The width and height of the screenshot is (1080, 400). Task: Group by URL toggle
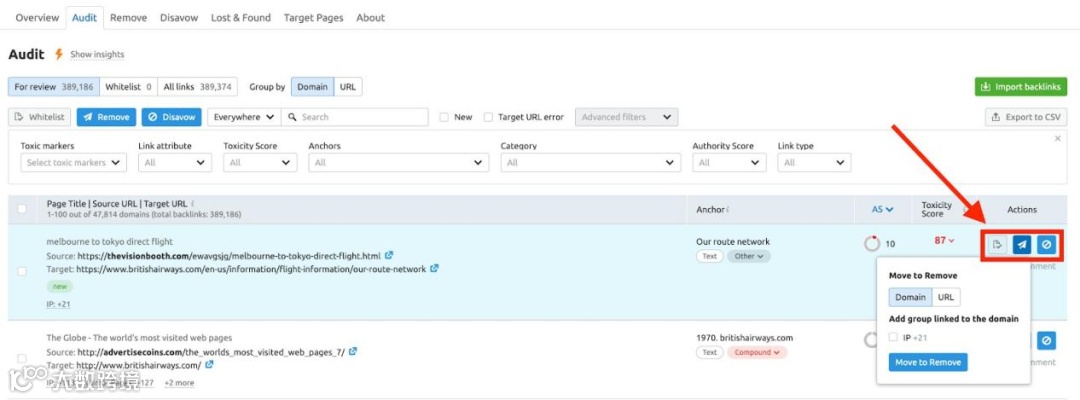pos(348,87)
